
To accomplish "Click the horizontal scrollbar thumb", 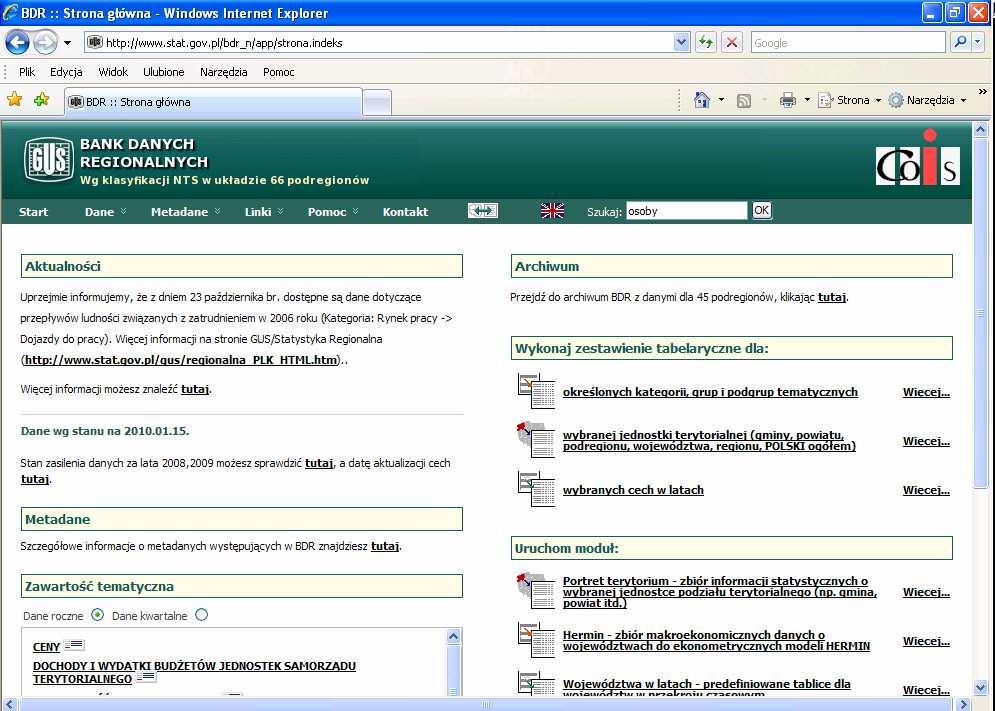I will [487, 704].
